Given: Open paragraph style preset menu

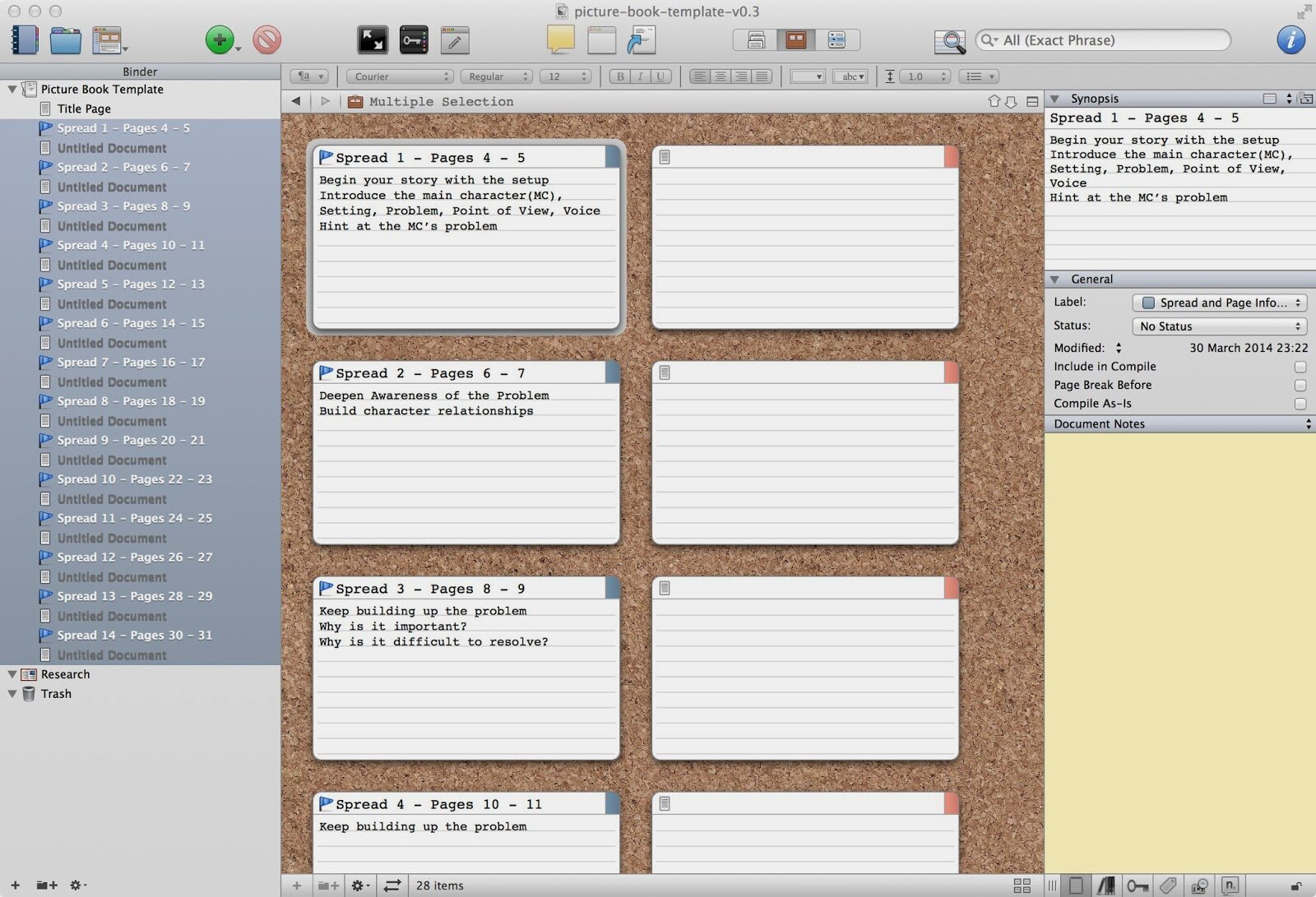Looking at the screenshot, I should point(310,76).
